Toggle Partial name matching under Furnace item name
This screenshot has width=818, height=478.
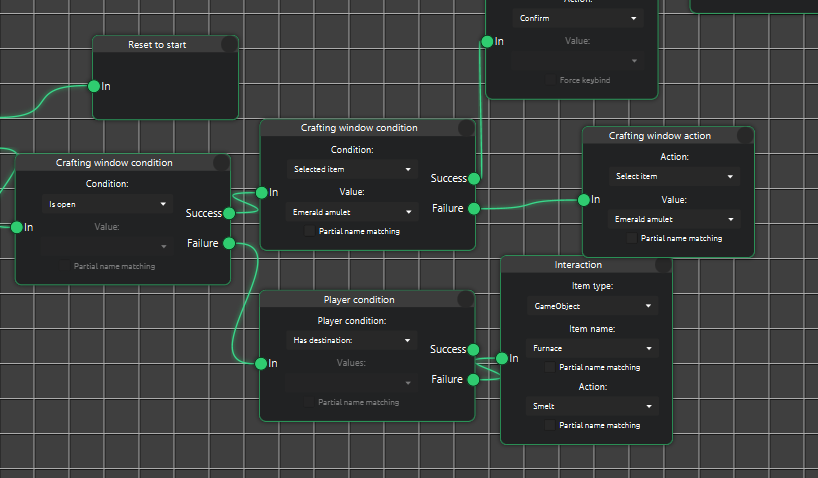tap(549, 367)
